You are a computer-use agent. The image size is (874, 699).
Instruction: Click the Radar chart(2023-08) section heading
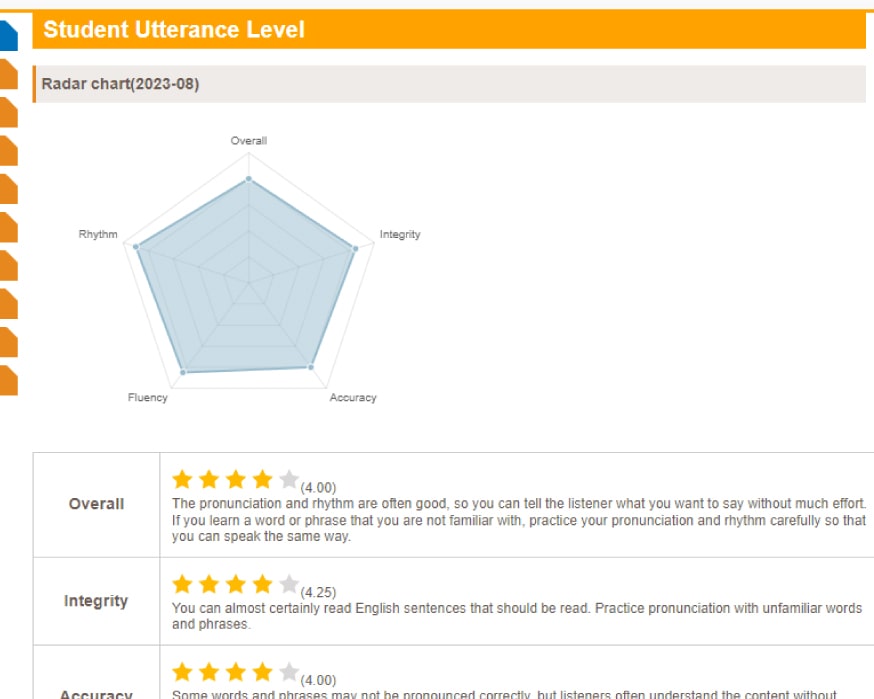(120, 84)
